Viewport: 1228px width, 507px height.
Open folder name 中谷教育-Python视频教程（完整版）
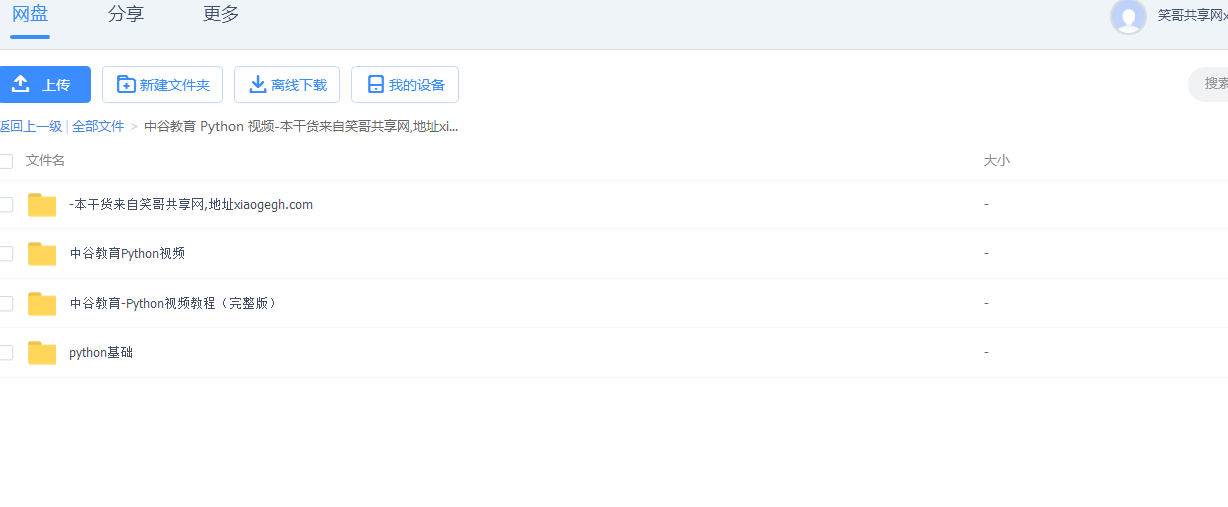(173, 303)
